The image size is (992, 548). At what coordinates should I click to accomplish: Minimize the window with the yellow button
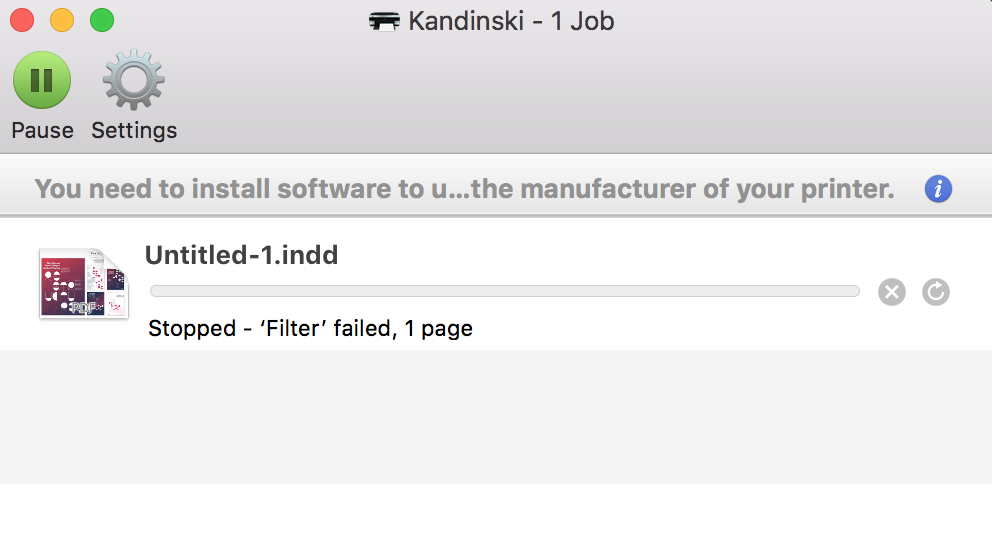tap(62, 20)
